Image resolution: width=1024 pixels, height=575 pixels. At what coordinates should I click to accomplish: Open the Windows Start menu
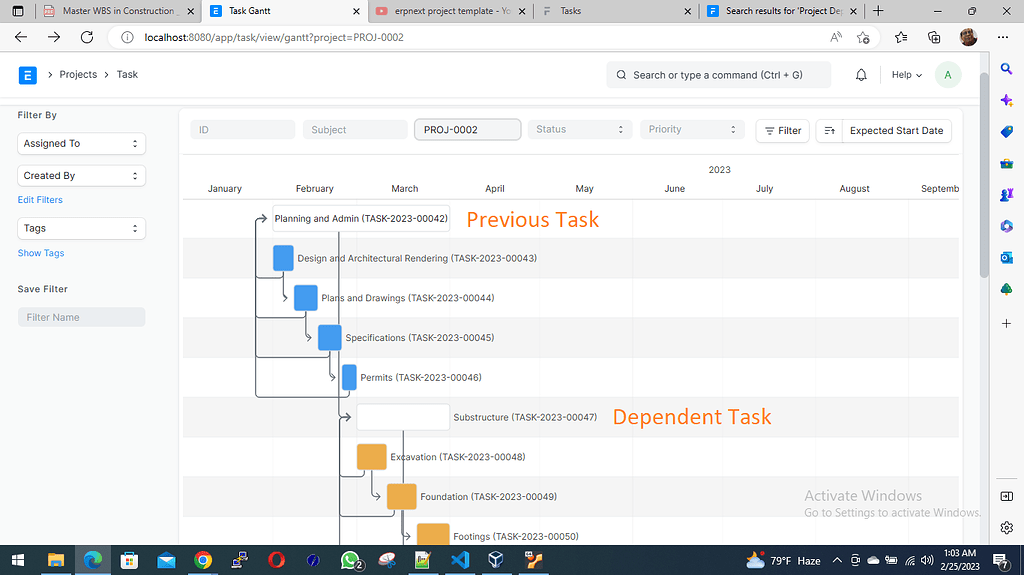18,560
